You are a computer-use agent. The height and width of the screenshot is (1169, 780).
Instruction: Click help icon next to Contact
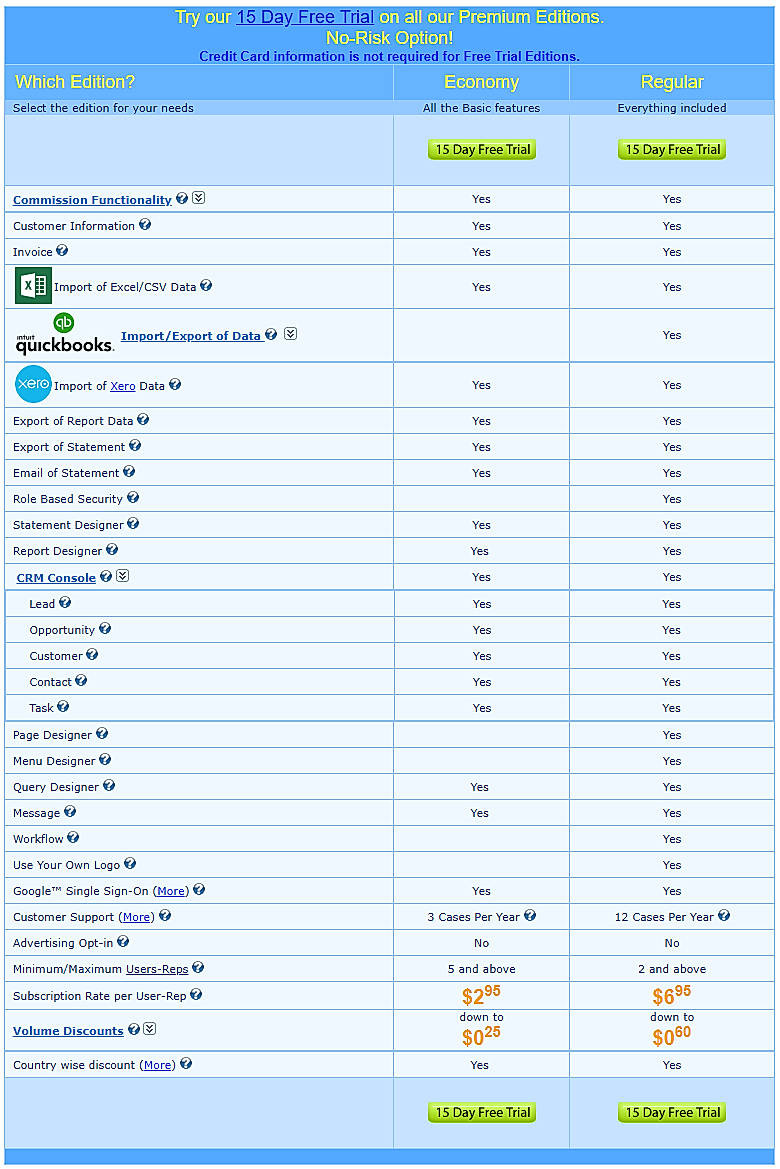click(x=81, y=681)
